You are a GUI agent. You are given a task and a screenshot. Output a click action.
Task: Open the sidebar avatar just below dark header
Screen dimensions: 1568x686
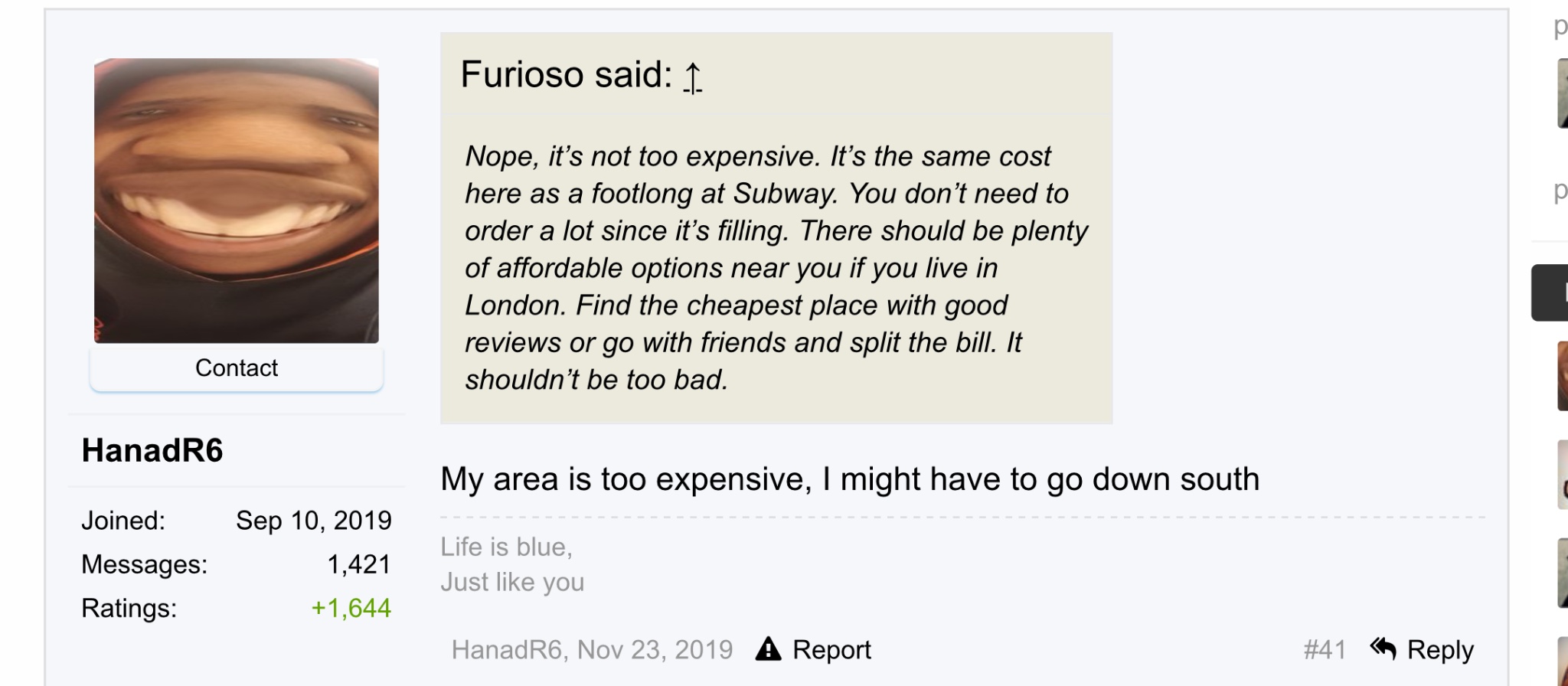click(1563, 376)
